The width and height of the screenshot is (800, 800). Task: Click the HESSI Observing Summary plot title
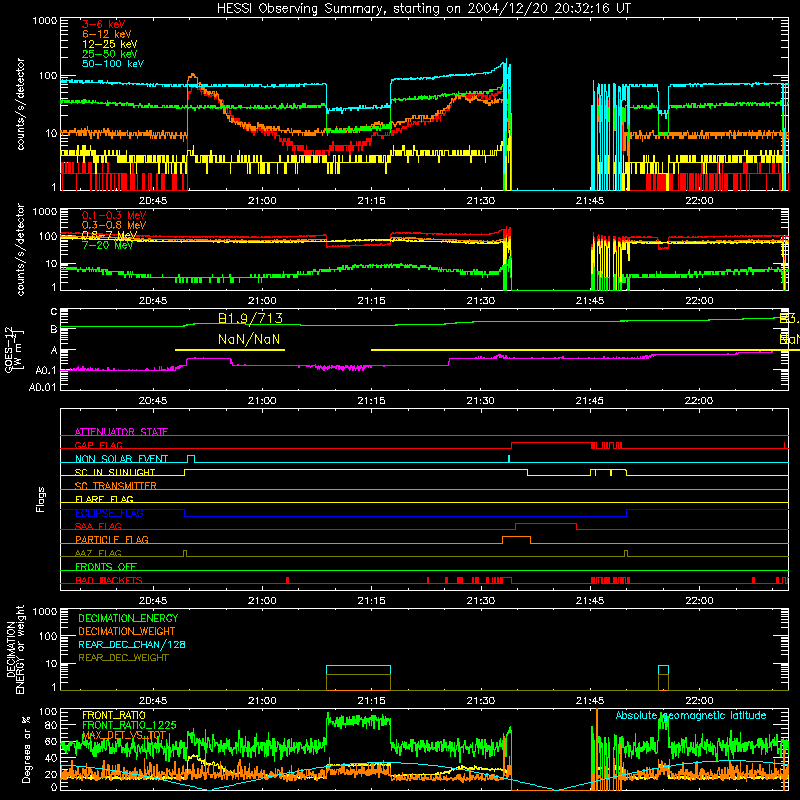[x=424, y=8]
